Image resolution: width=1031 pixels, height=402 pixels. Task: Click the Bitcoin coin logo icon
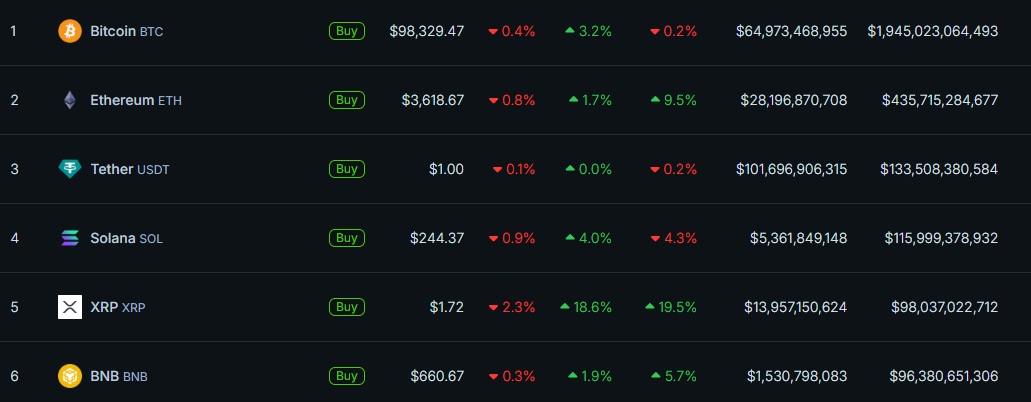click(x=70, y=31)
